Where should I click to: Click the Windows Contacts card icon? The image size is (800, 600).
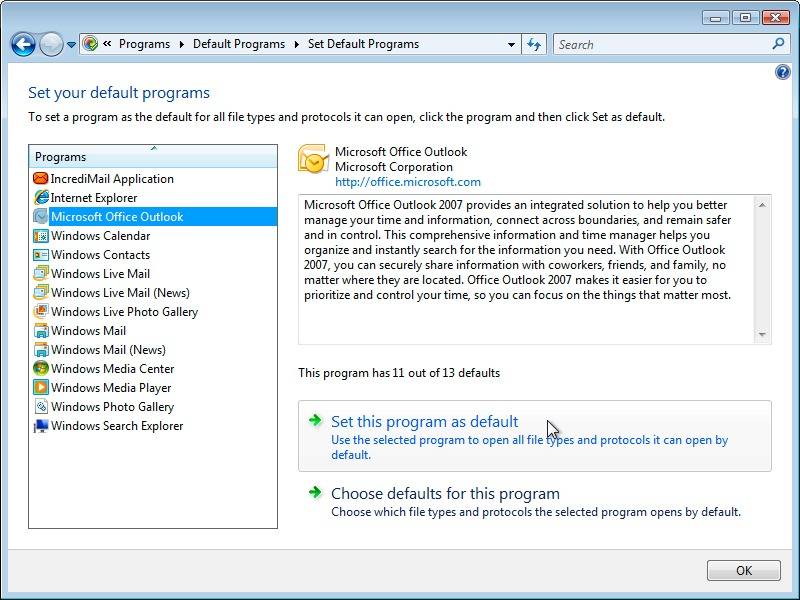41,255
